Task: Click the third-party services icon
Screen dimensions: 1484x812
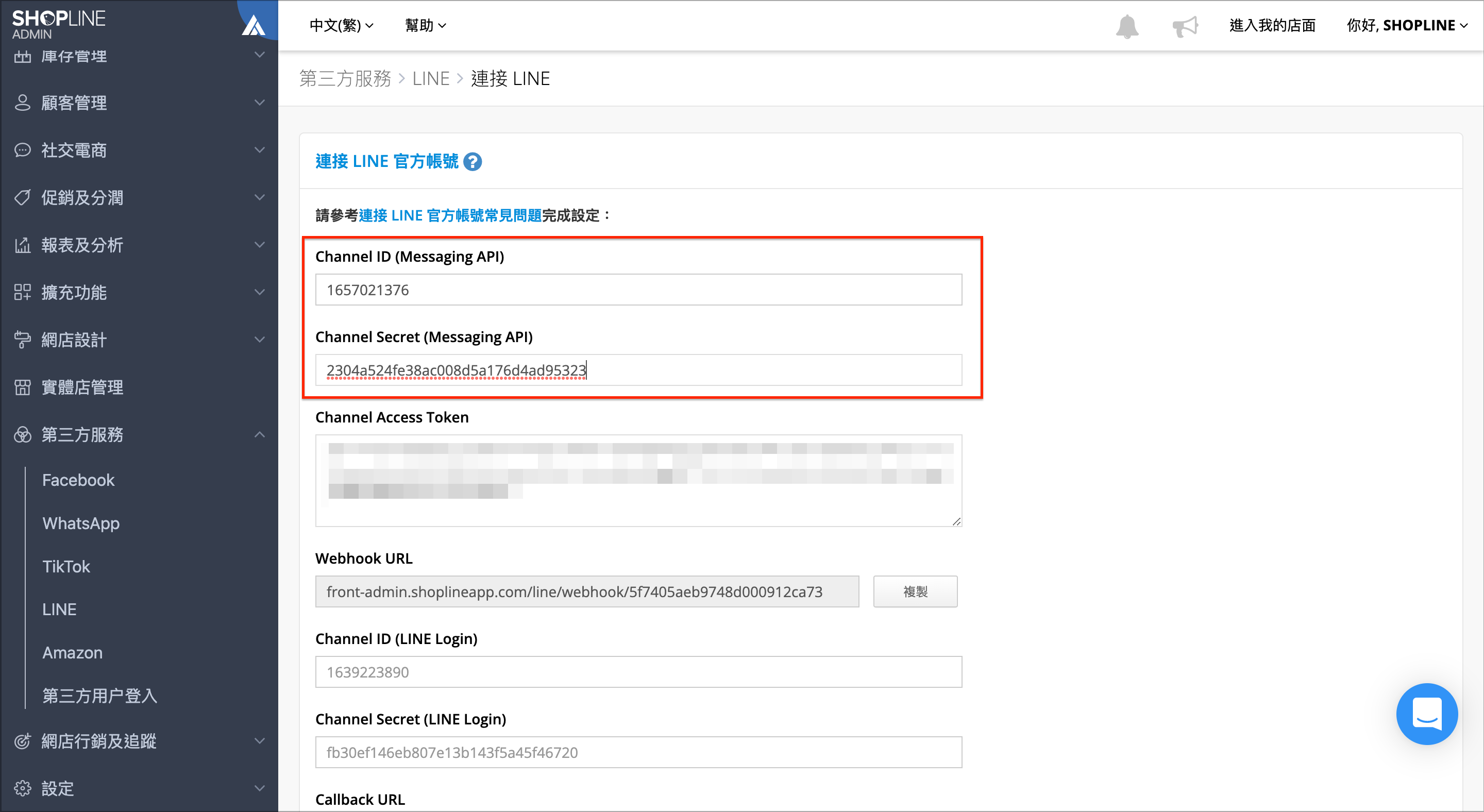Action: [23, 434]
